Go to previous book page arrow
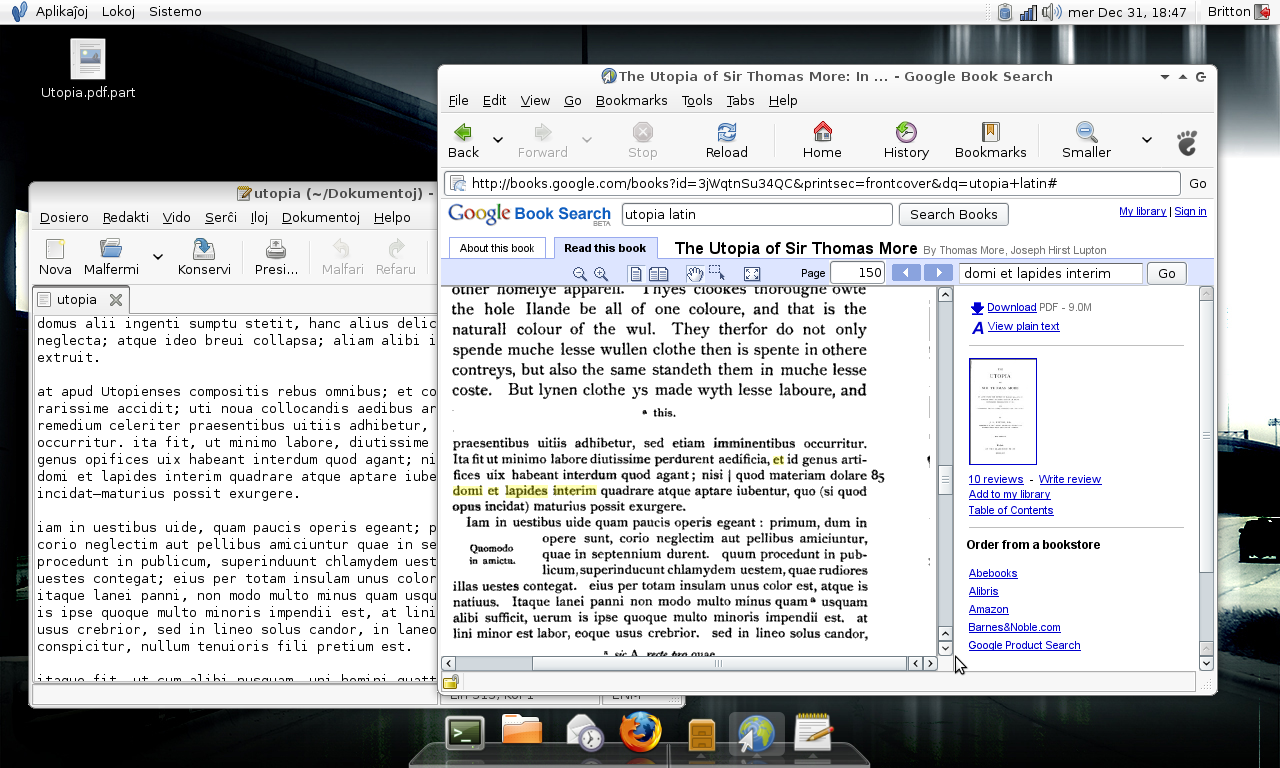 point(906,273)
